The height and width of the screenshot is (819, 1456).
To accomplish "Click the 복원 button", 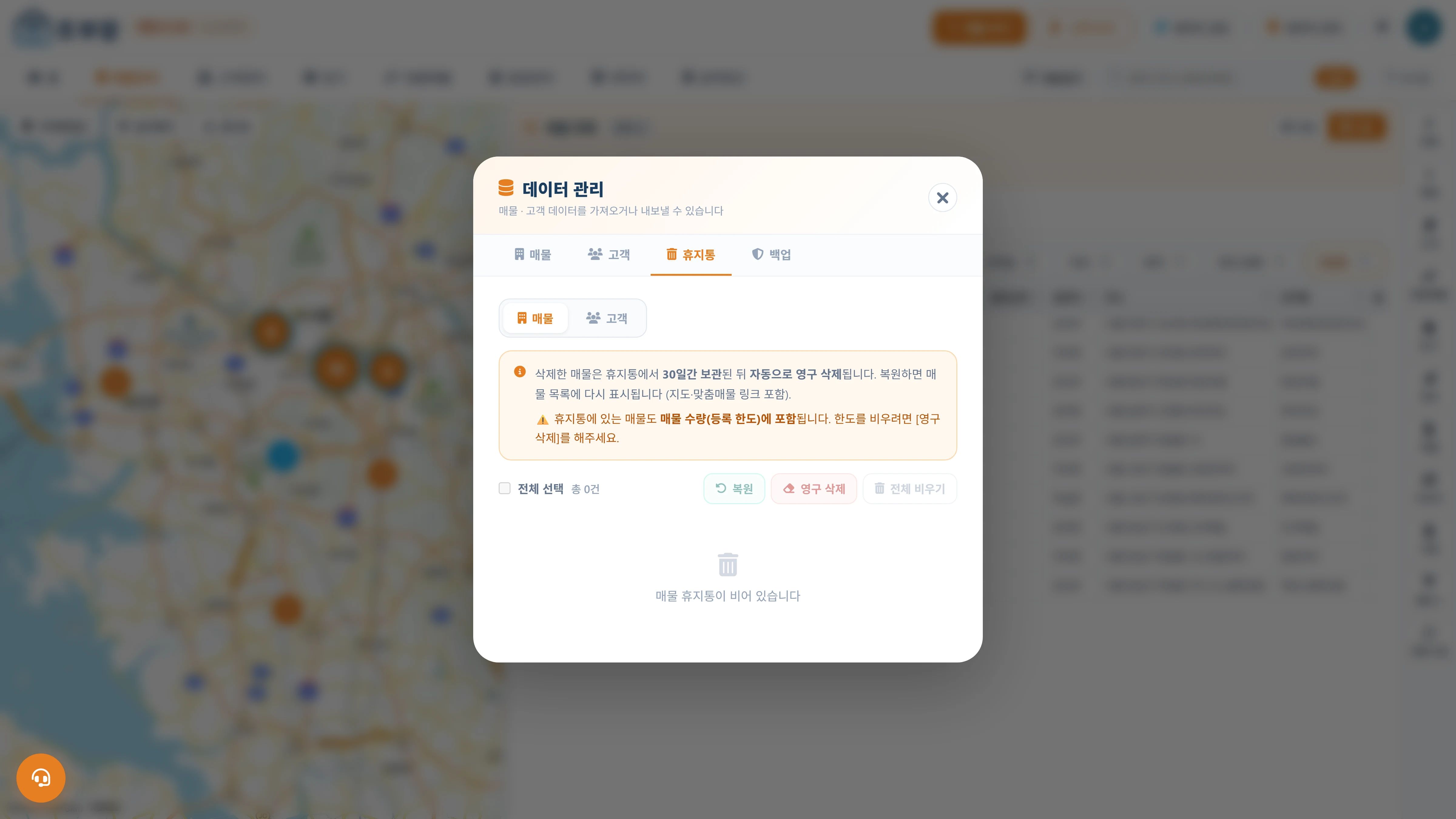I will (734, 488).
